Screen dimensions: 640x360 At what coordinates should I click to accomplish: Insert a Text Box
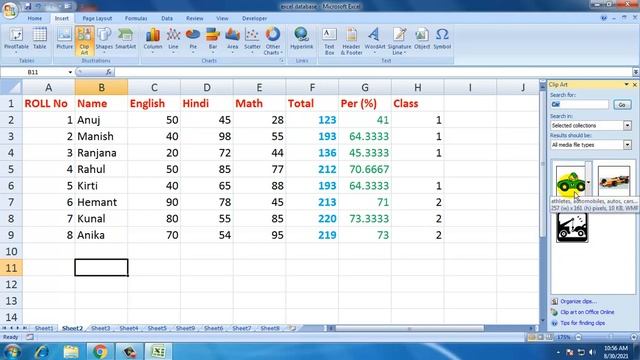(x=329, y=40)
